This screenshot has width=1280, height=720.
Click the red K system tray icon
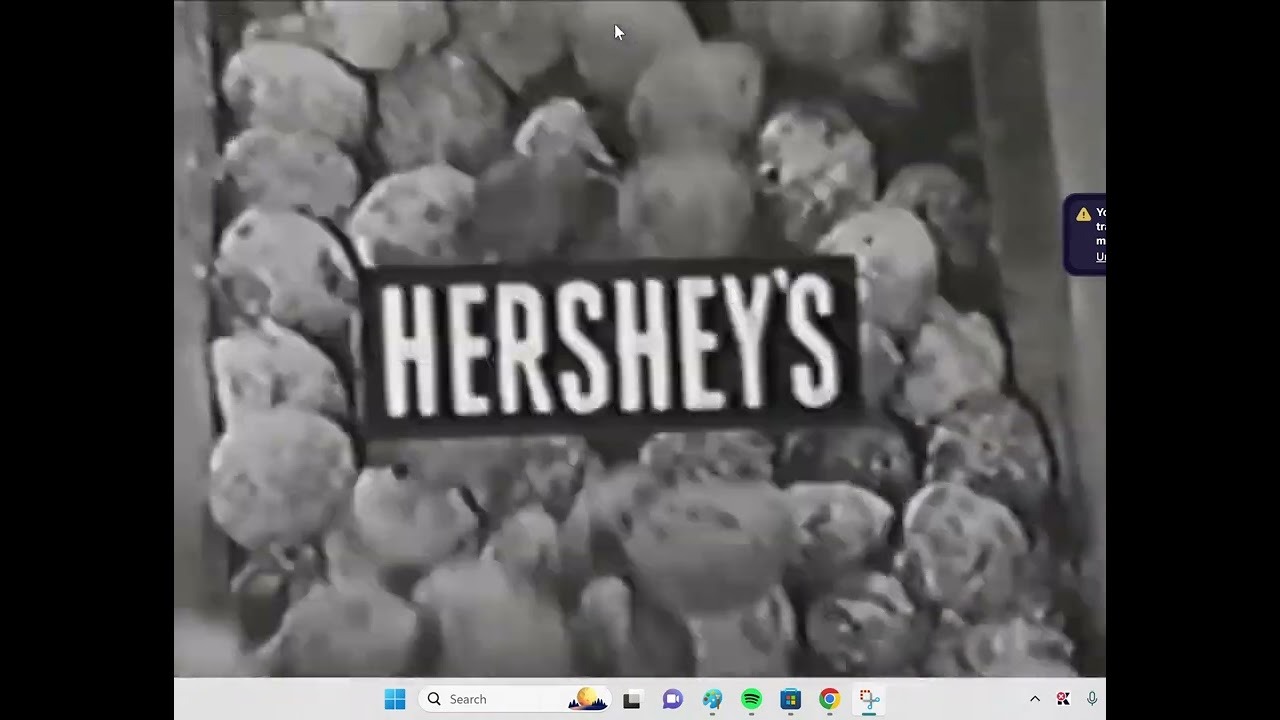[x=1063, y=699]
